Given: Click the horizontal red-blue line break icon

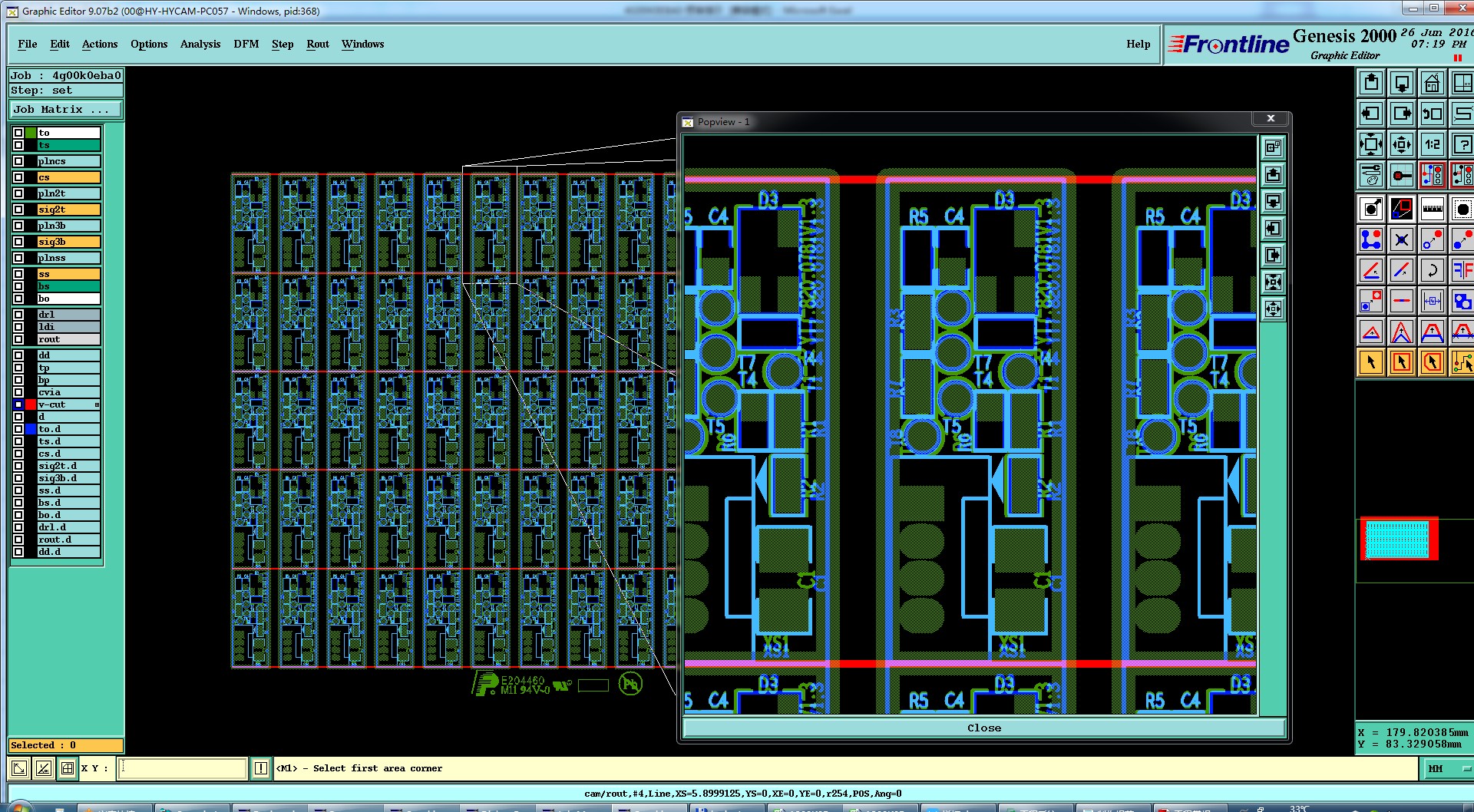Looking at the screenshot, I should point(1402,301).
